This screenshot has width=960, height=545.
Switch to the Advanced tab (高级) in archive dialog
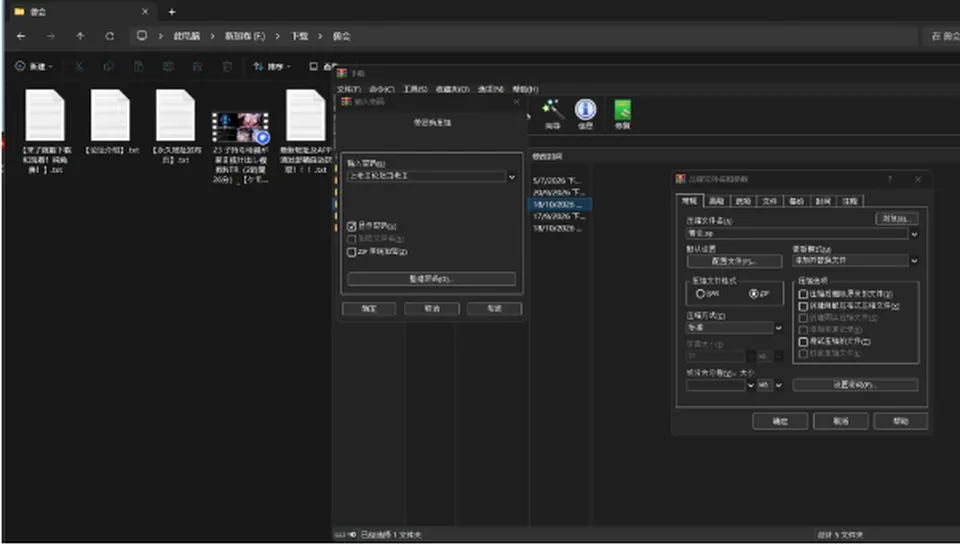716,201
